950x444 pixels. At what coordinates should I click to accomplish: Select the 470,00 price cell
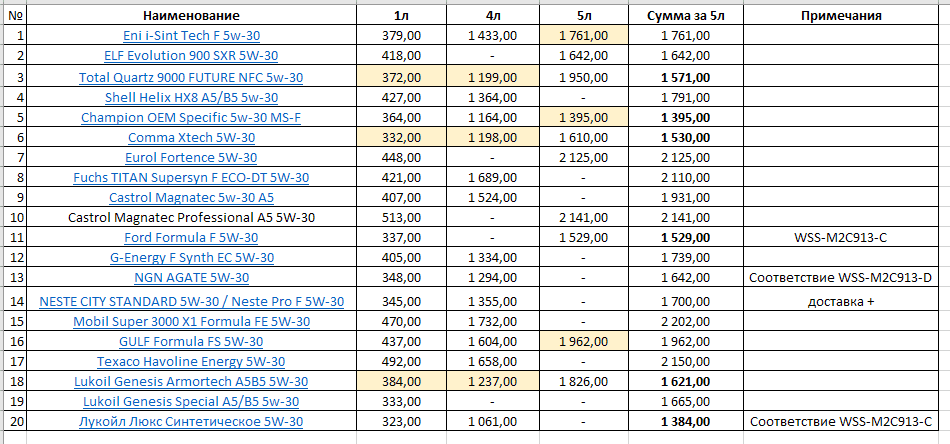point(402,322)
